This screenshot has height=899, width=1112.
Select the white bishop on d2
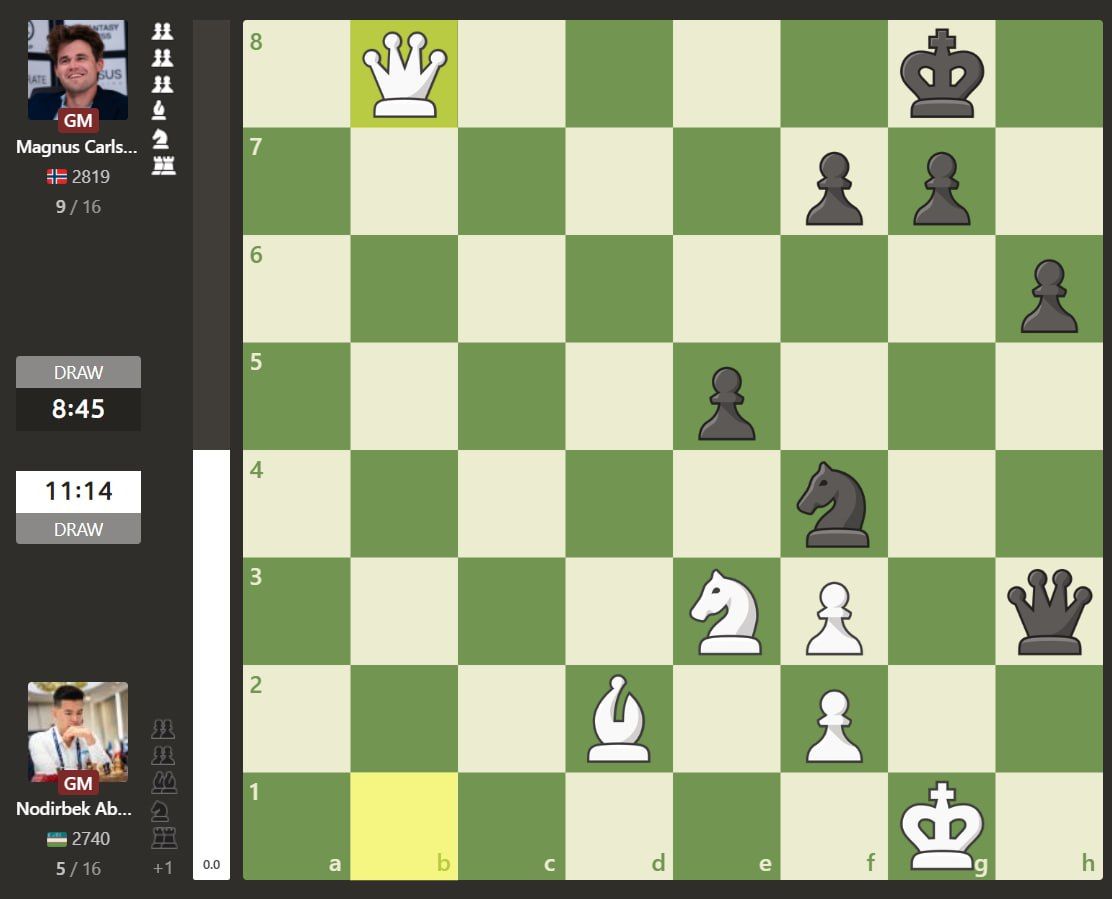[x=619, y=719]
